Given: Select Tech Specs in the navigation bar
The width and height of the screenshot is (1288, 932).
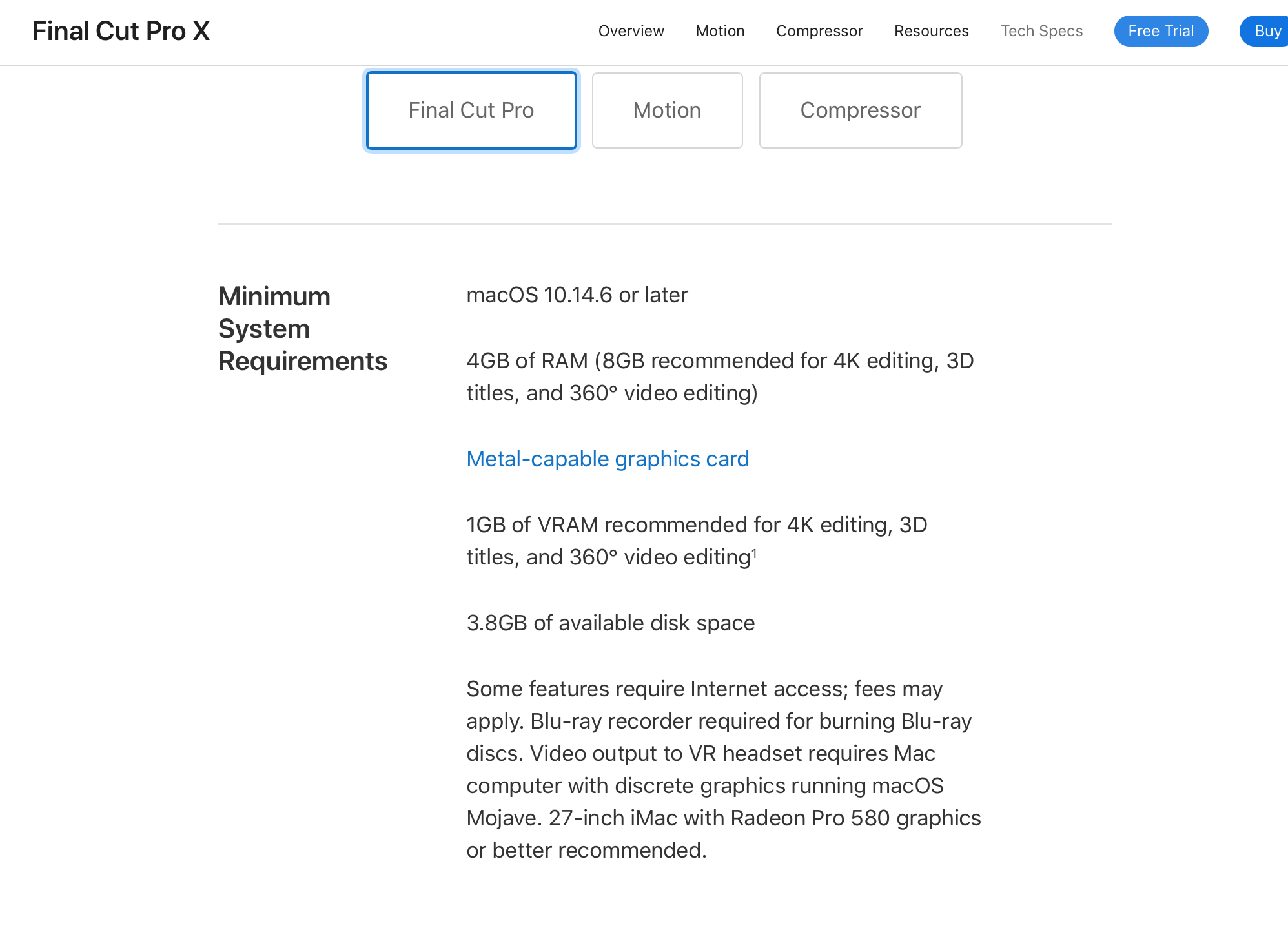Looking at the screenshot, I should point(1041,31).
